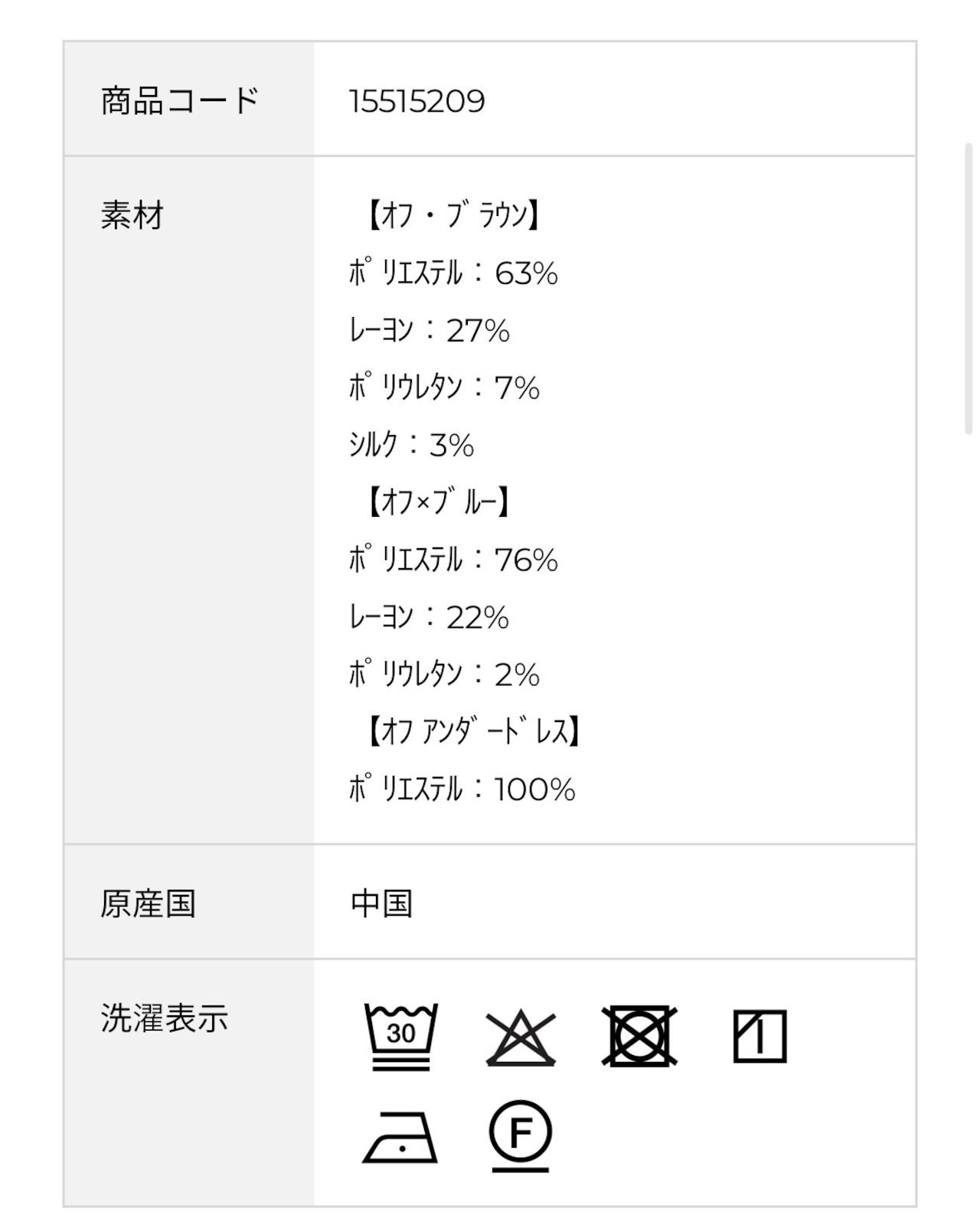This screenshot has width=980, height=1232.
Task: Click the low-heat iron icon
Action: 400,1137
